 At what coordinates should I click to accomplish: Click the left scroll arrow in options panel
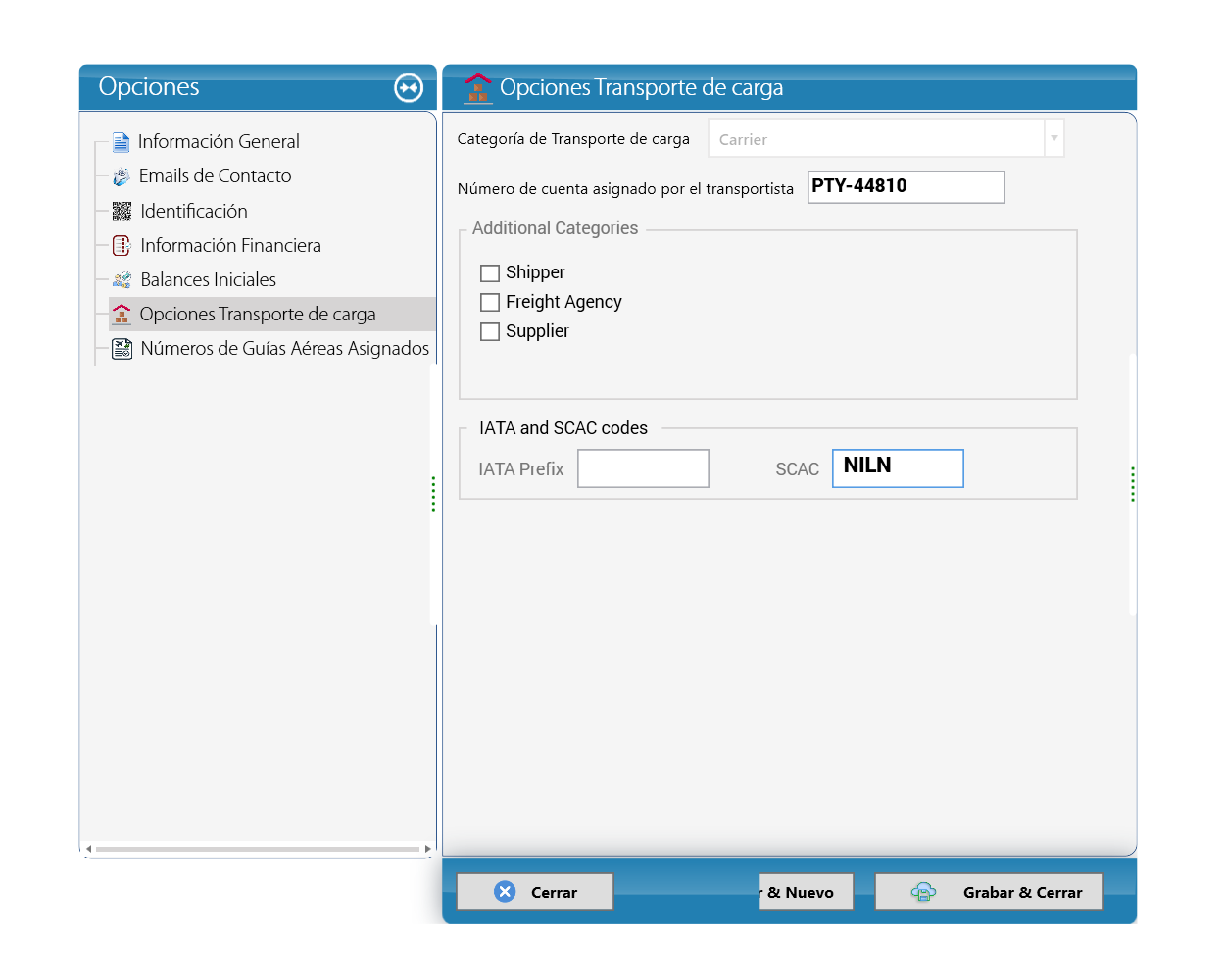[88, 849]
